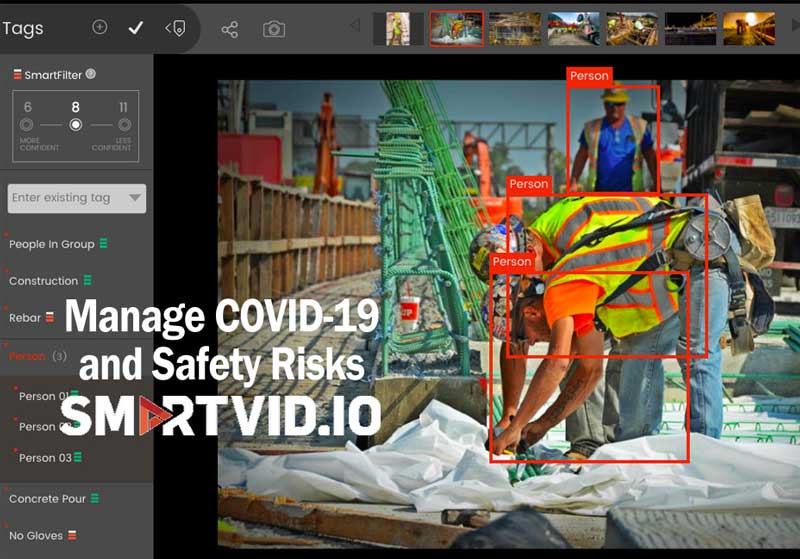The height and width of the screenshot is (559, 800).
Task: Click into the Enter existing tag field
Action: tap(77, 198)
